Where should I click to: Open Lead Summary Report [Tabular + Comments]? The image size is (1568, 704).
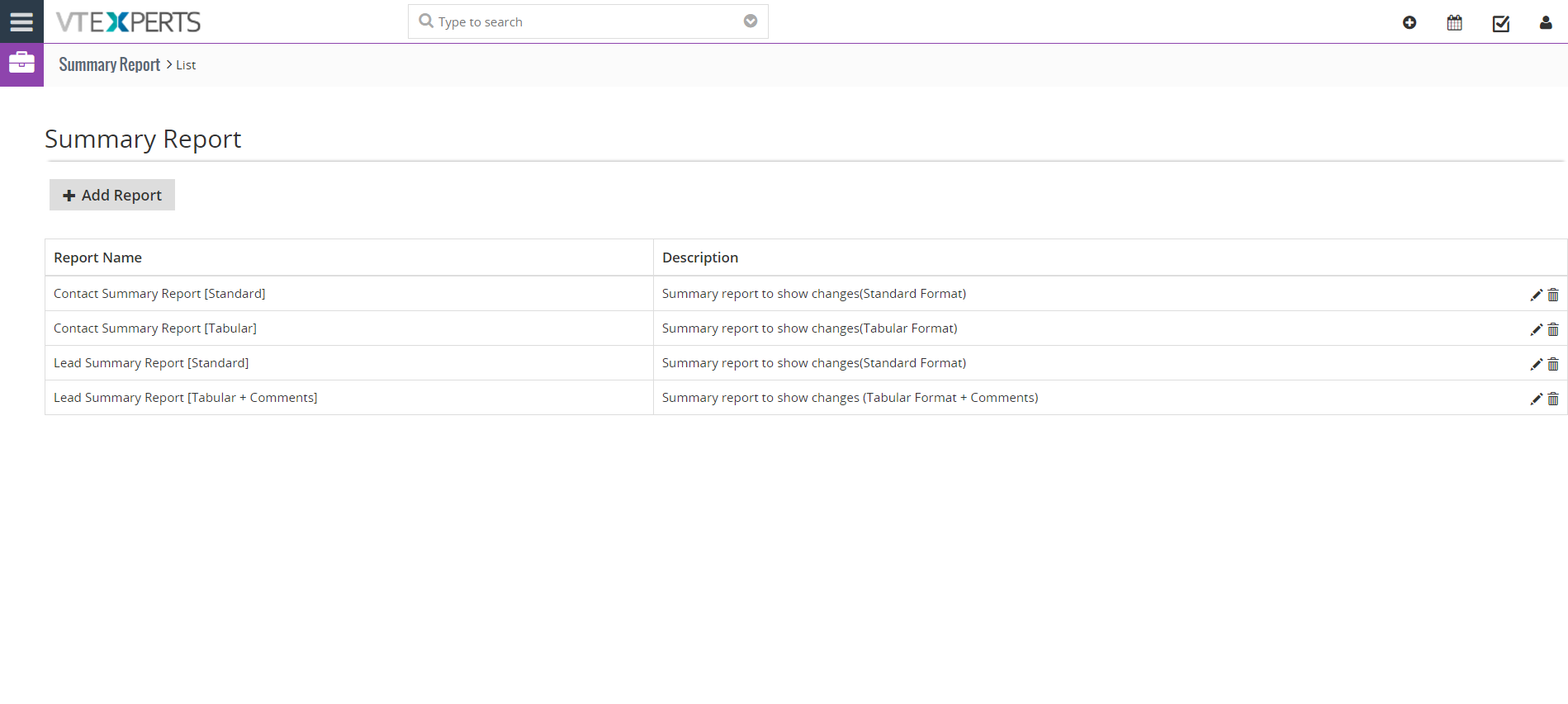pyautogui.click(x=186, y=398)
